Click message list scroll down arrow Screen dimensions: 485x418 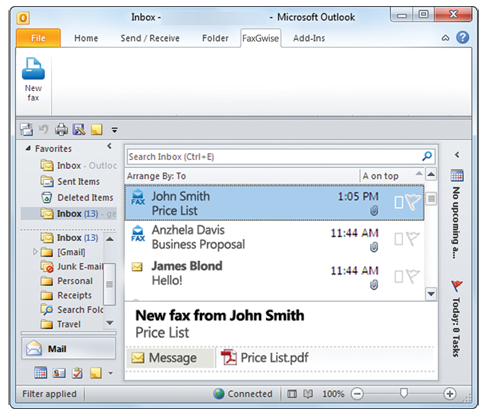(431, 294)
